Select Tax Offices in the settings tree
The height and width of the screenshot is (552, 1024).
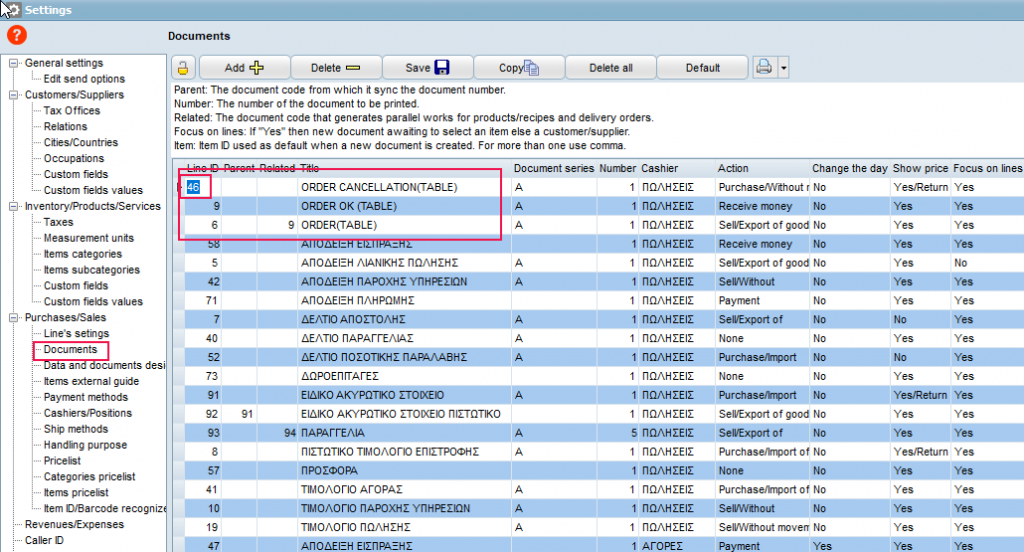[x=71, y=111]
